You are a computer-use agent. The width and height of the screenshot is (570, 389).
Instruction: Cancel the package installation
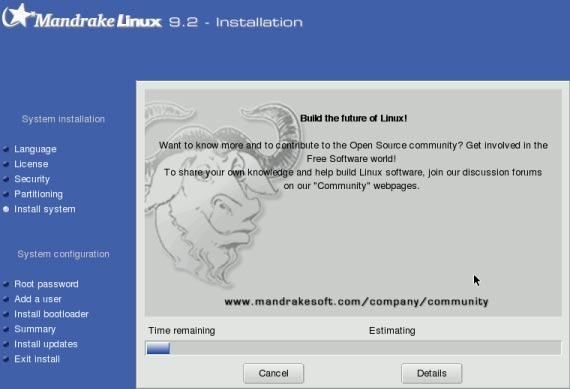(273, 373)
